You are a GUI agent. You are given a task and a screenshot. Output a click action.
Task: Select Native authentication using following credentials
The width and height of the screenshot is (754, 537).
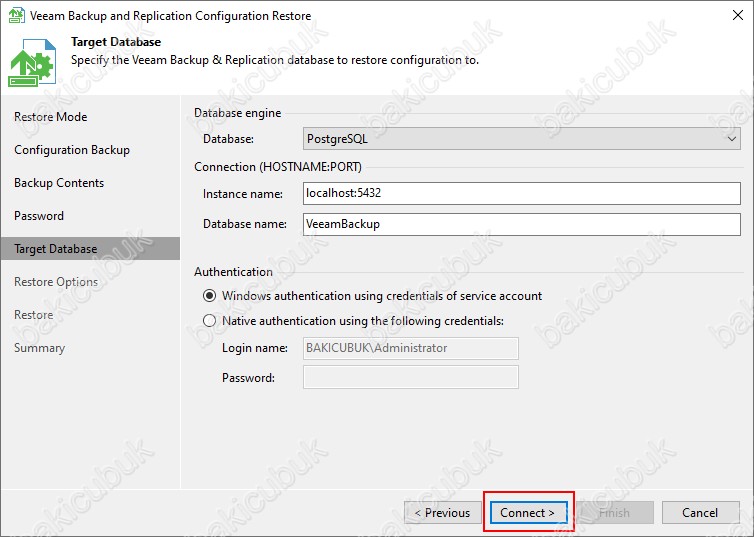pyautogui.click(x=209, y=321)
